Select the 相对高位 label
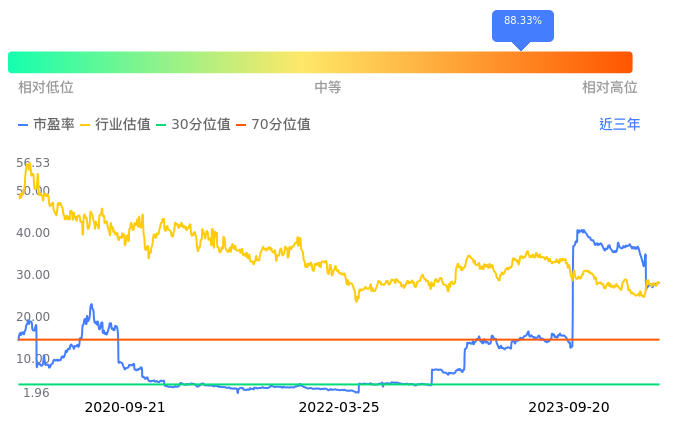This screenshot has width=686, height=442. [x=609, y=88]
